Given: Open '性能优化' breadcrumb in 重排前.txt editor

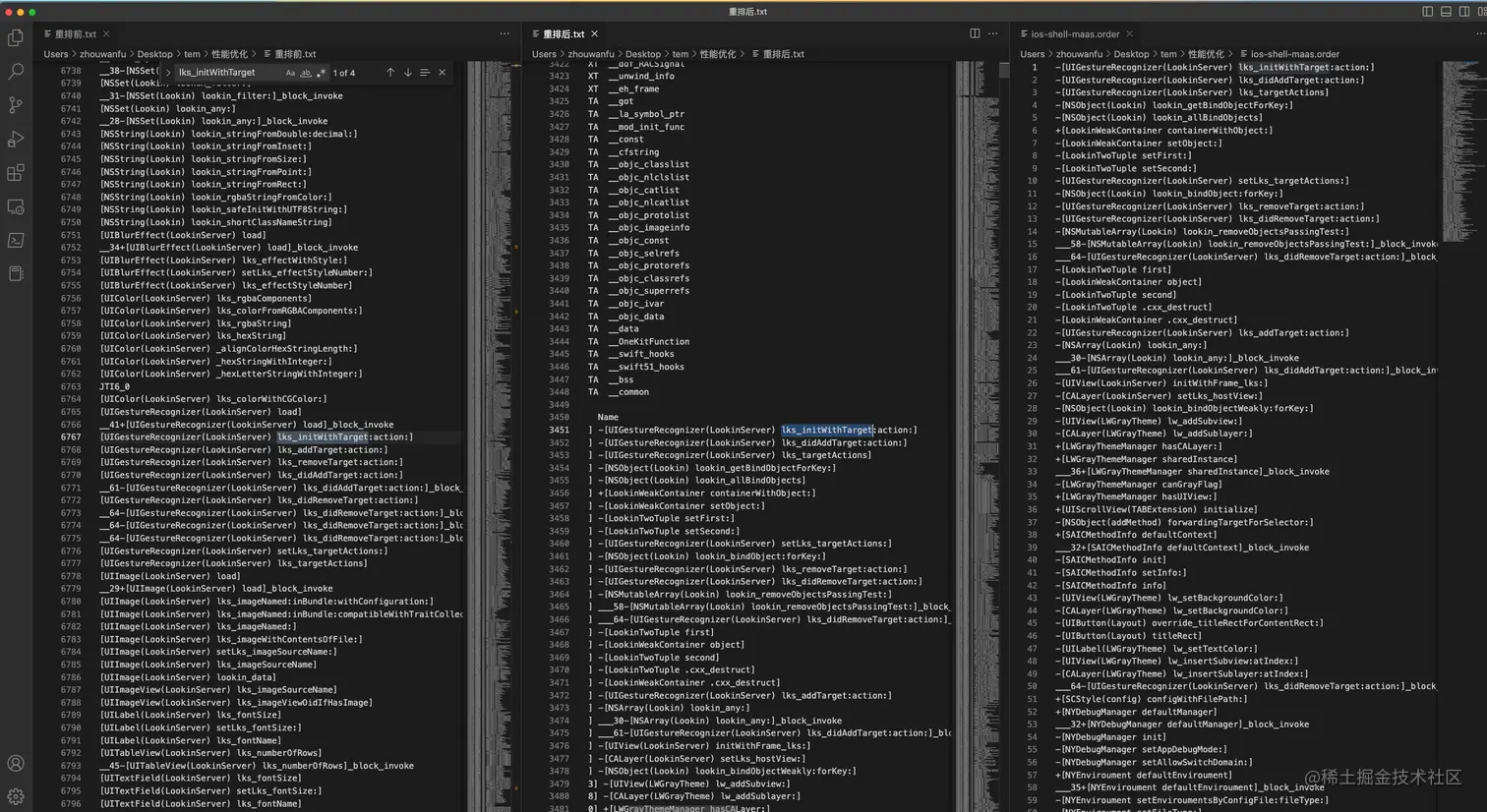Looking at the screenshot, I should coord(229,54).
